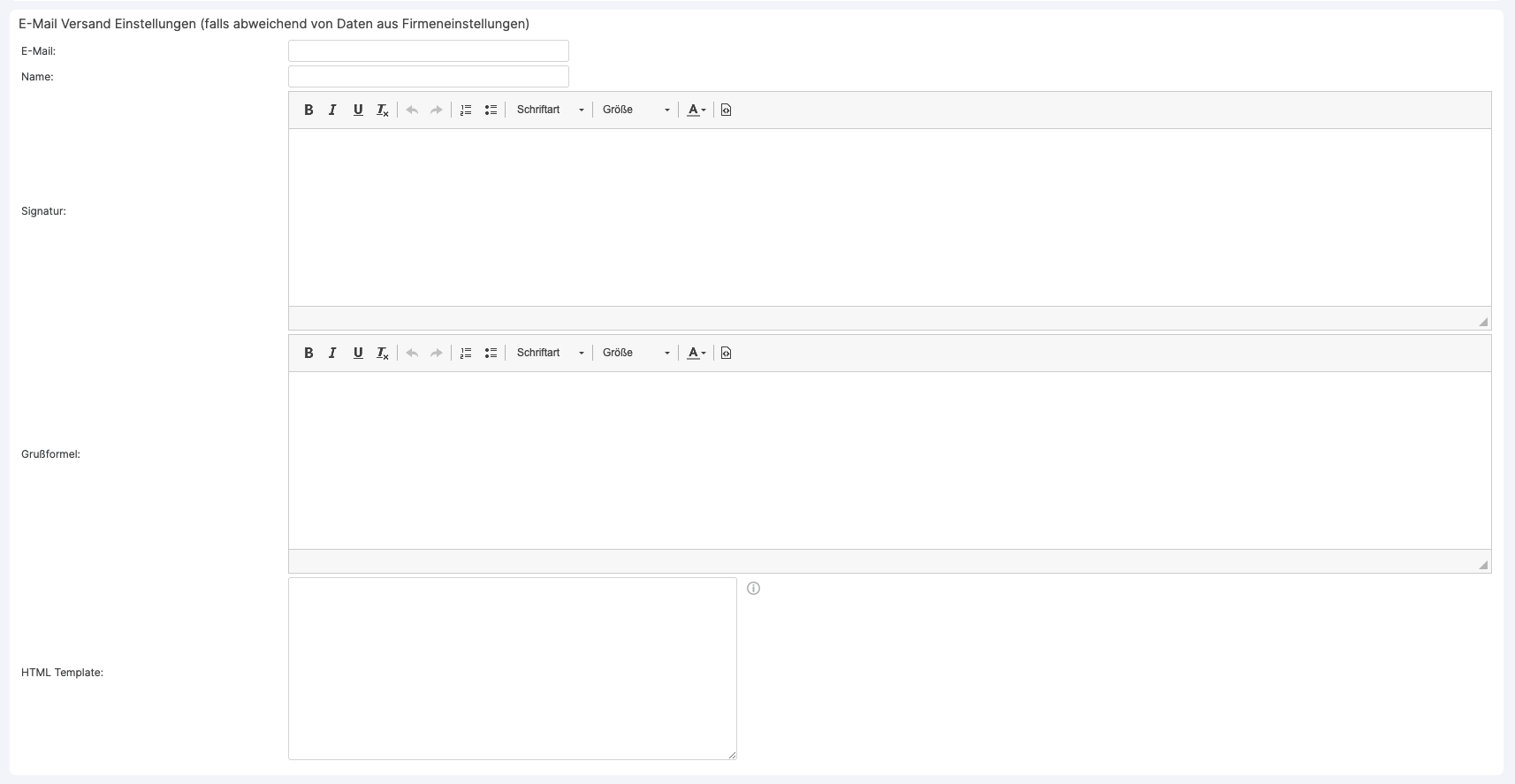The image size is (1515, 784).
Task: Insert numbered list in Signatur editor
Action: 466,110
